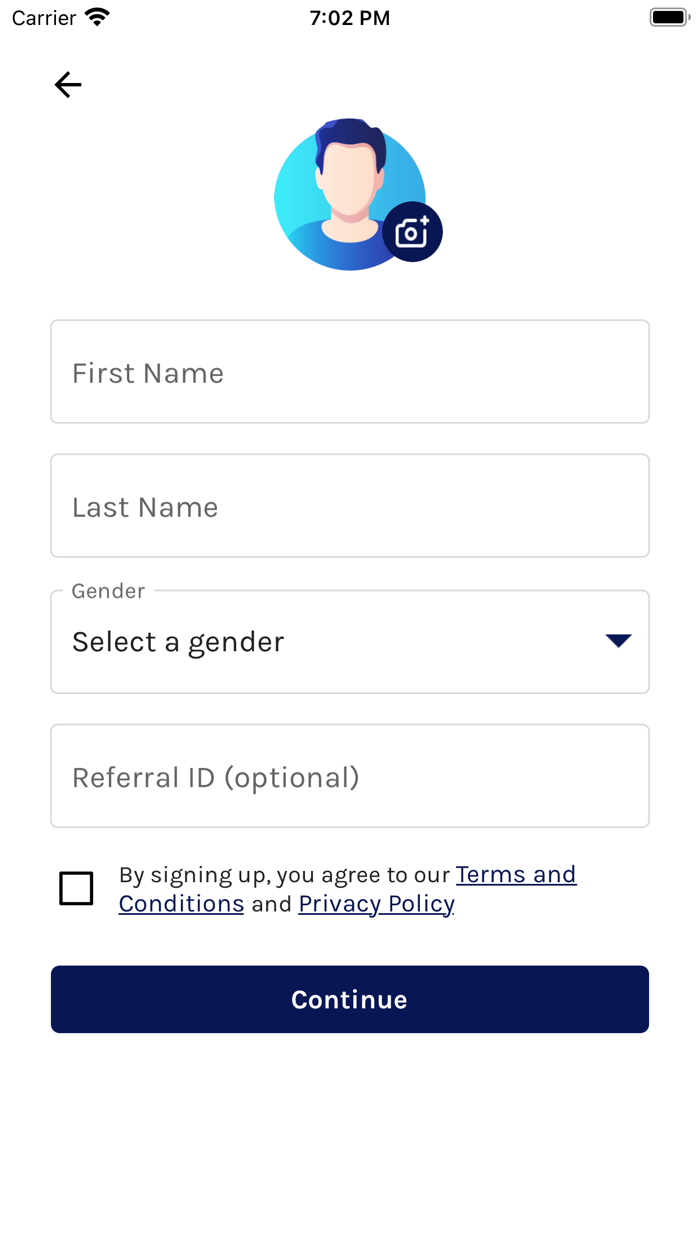
Task: Check the agree-to-terms checkbox
Action: point(76,888)
